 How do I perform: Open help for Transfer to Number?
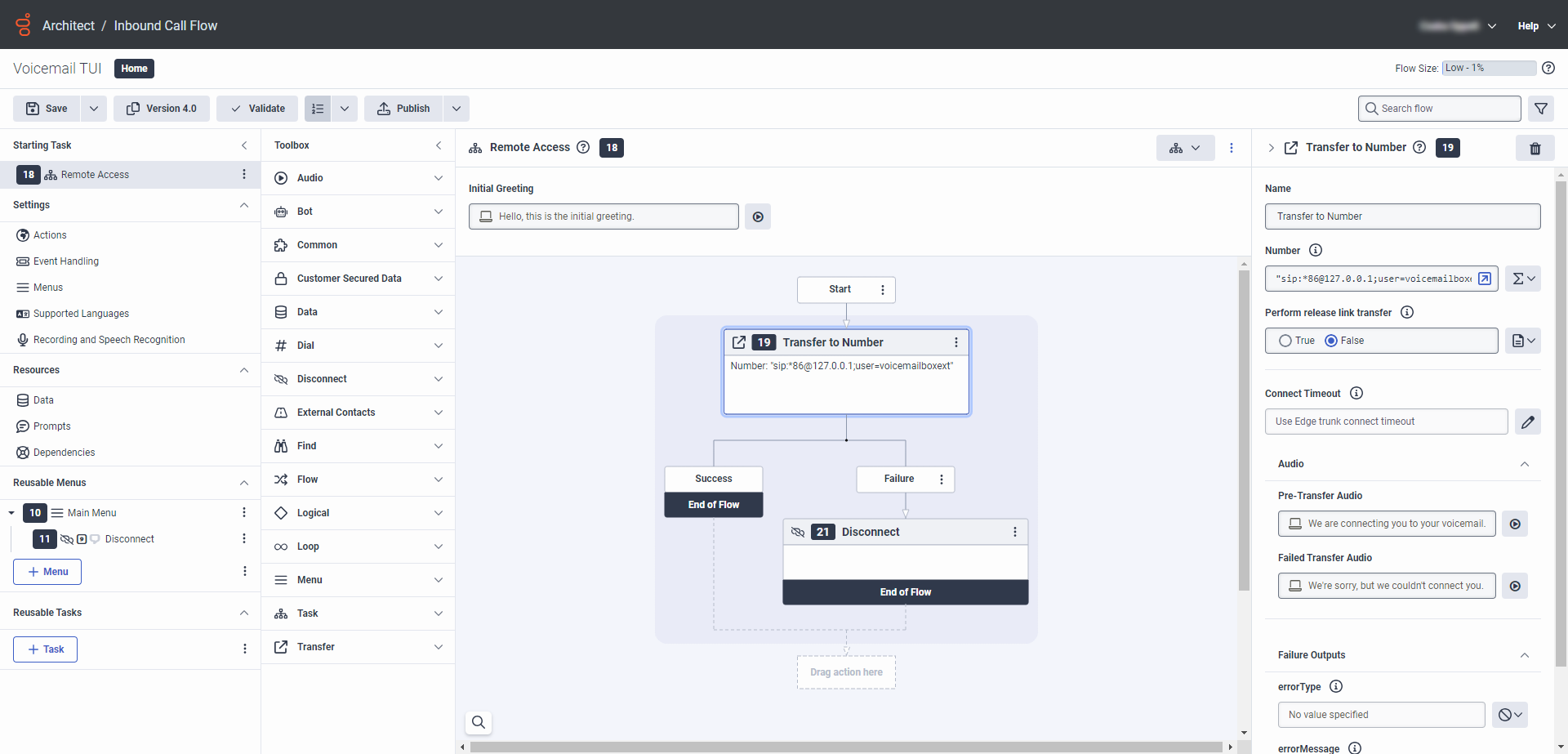[x=1419, y=147]
